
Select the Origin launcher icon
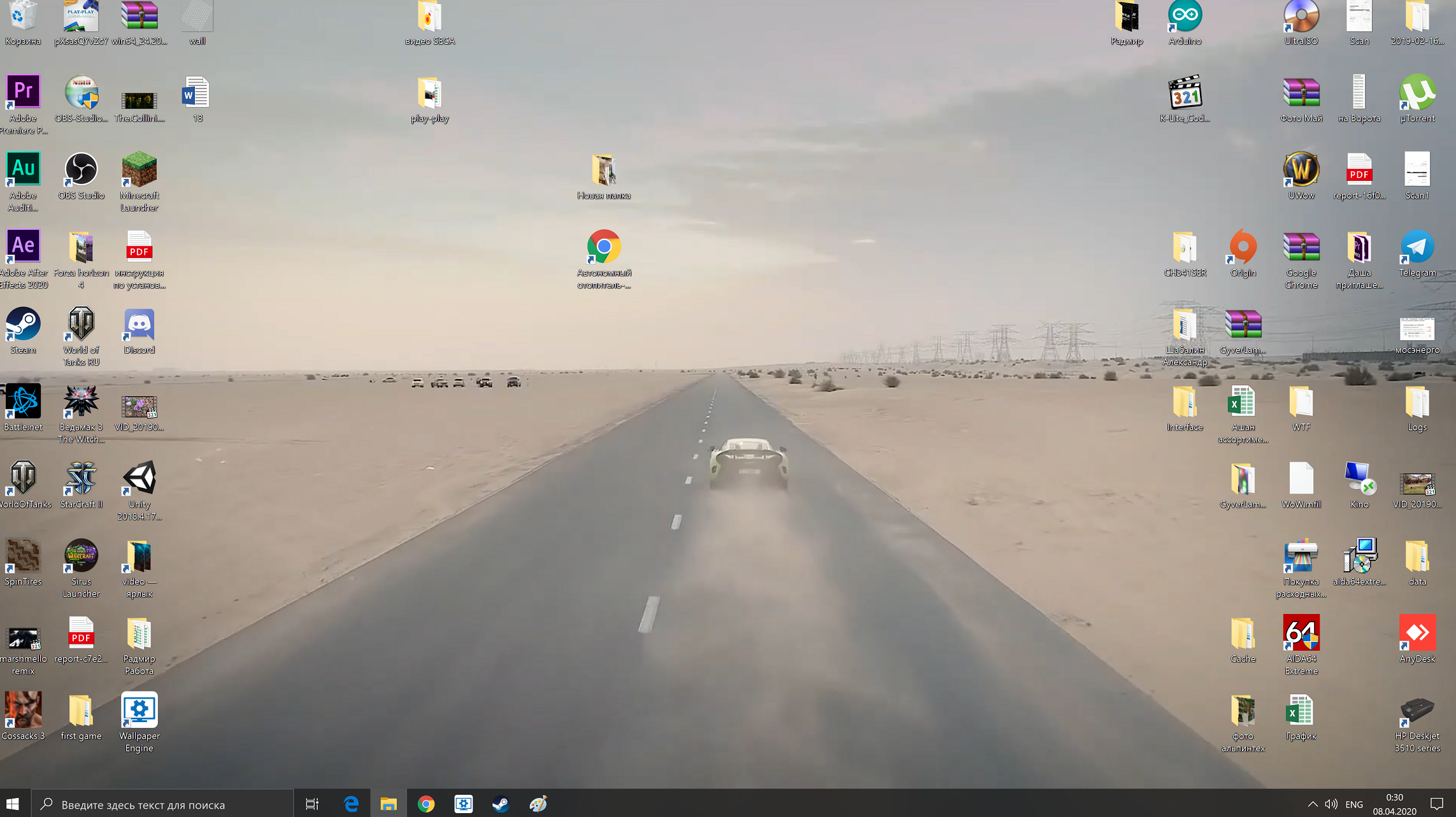point(1243,248)
